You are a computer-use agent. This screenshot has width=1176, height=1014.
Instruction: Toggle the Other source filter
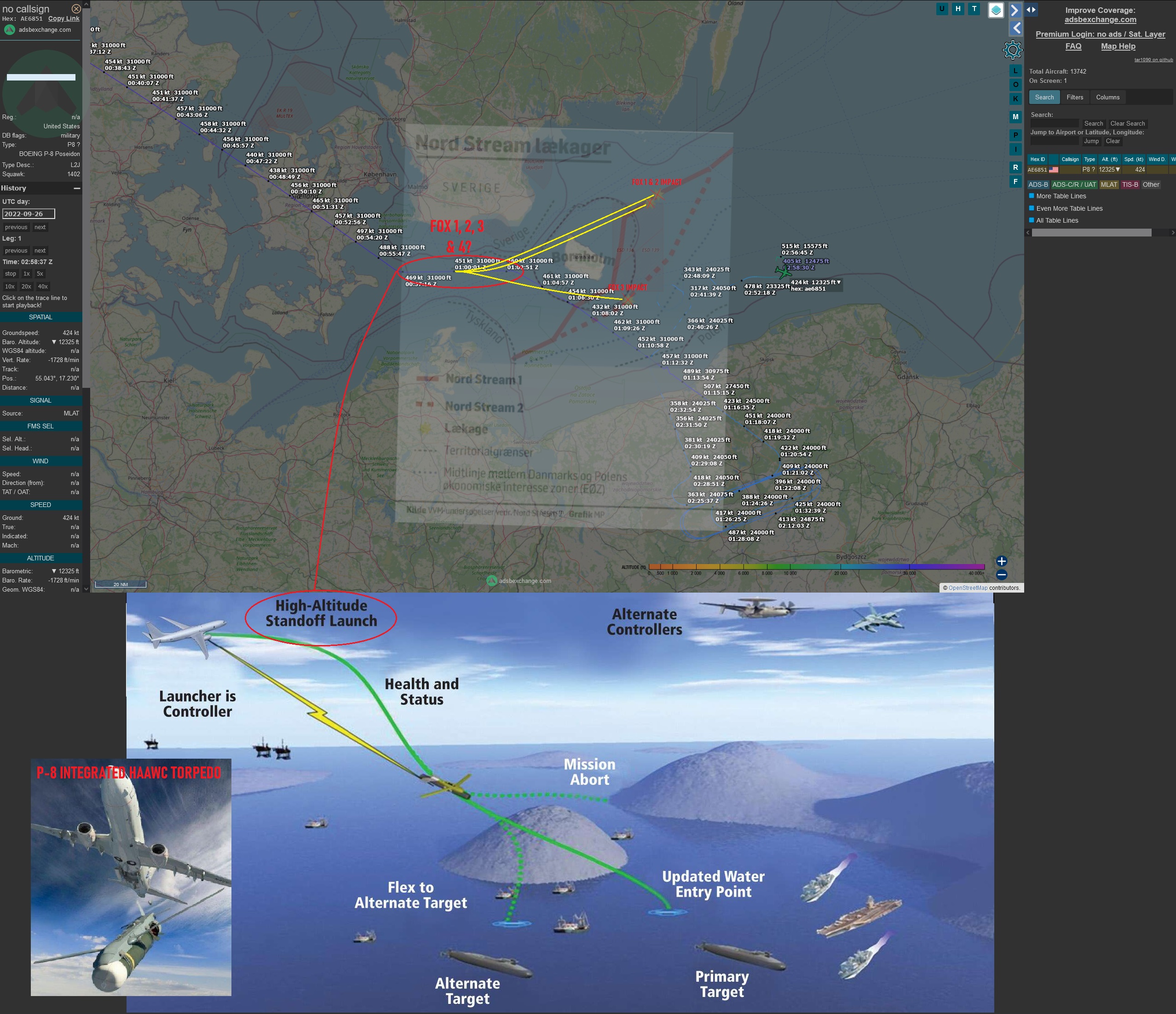click(1151, 184)
